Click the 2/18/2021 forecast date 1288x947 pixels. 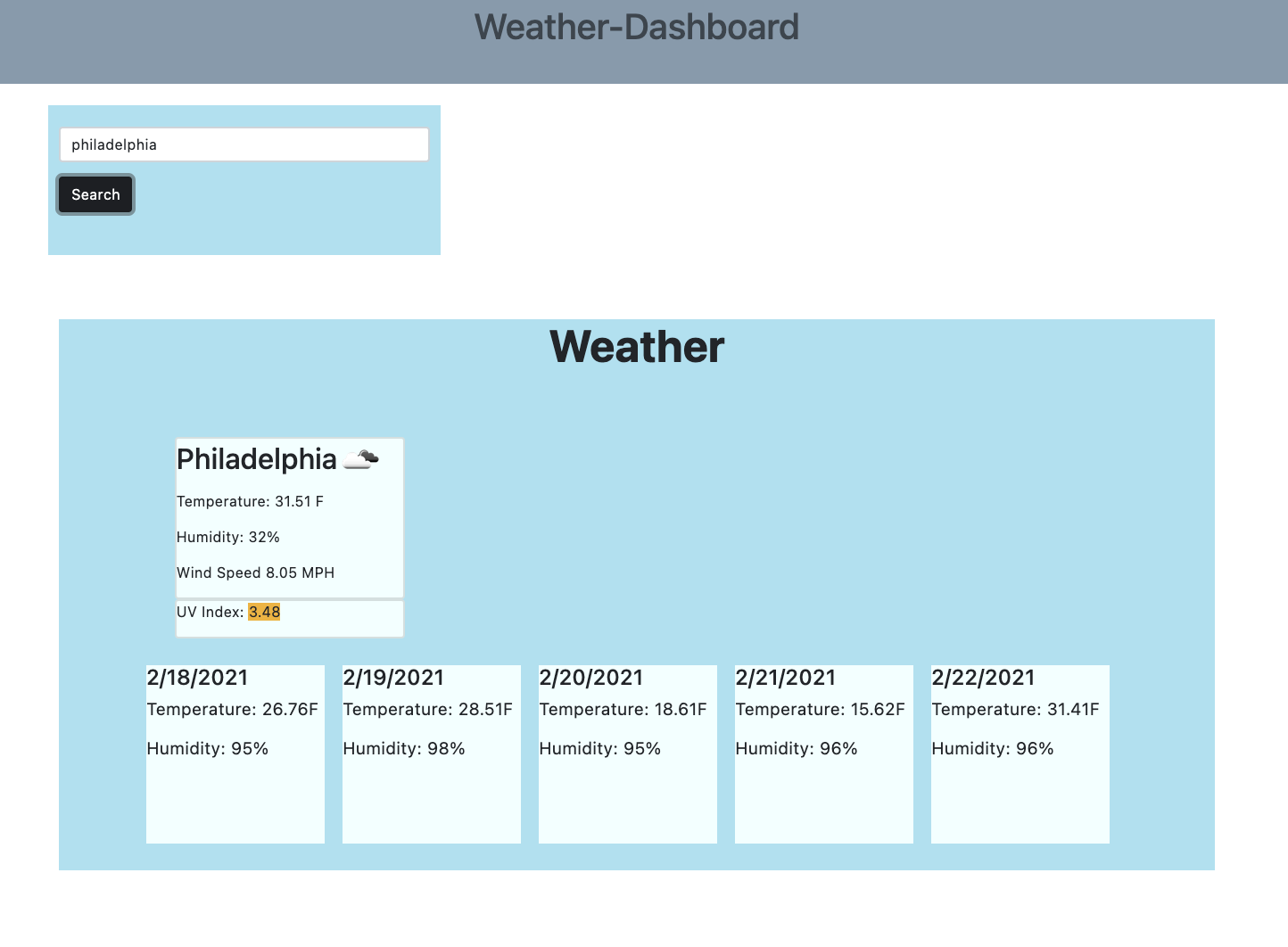coord(198,678)
